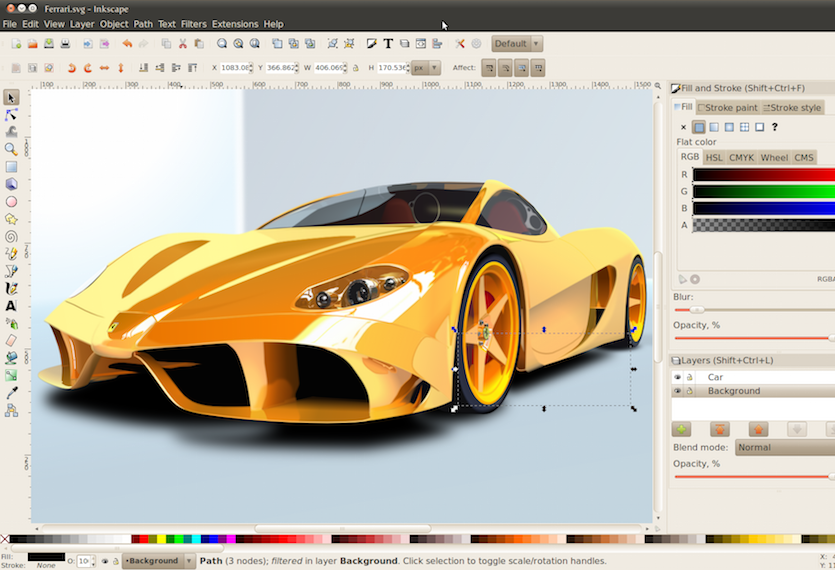The height and width of the screenshot is (570, 835).
Task: Select the Connector tool
Action: pyautogui.click(x=11, y=410)
